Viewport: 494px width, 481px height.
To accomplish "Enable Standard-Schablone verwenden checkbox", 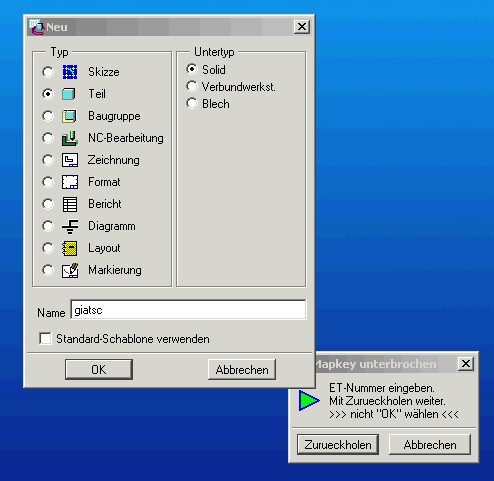I will [45, 338].
